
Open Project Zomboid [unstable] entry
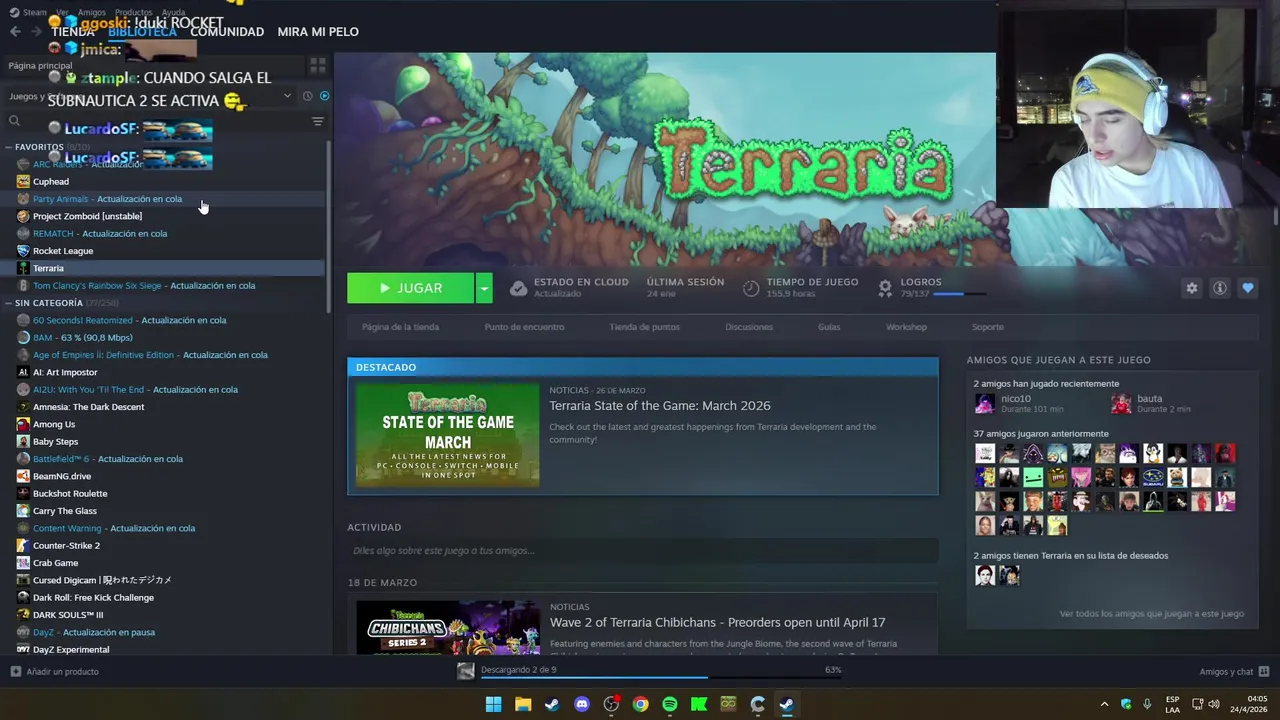click(87, 216)
